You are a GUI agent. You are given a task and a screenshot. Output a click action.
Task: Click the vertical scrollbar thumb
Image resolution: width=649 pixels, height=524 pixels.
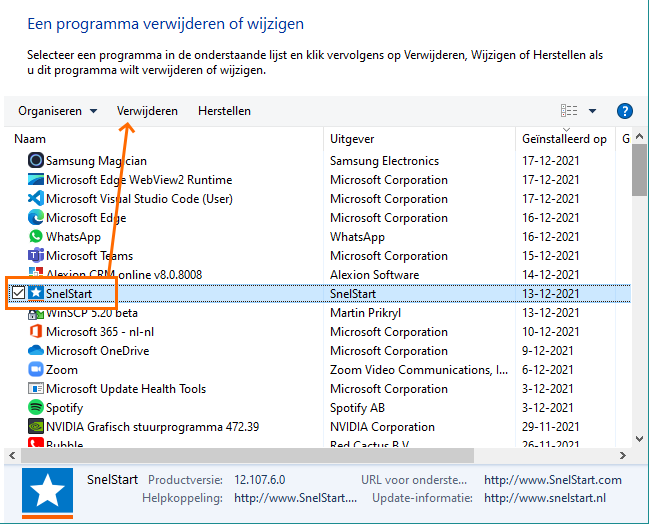[x=639, y=170]
